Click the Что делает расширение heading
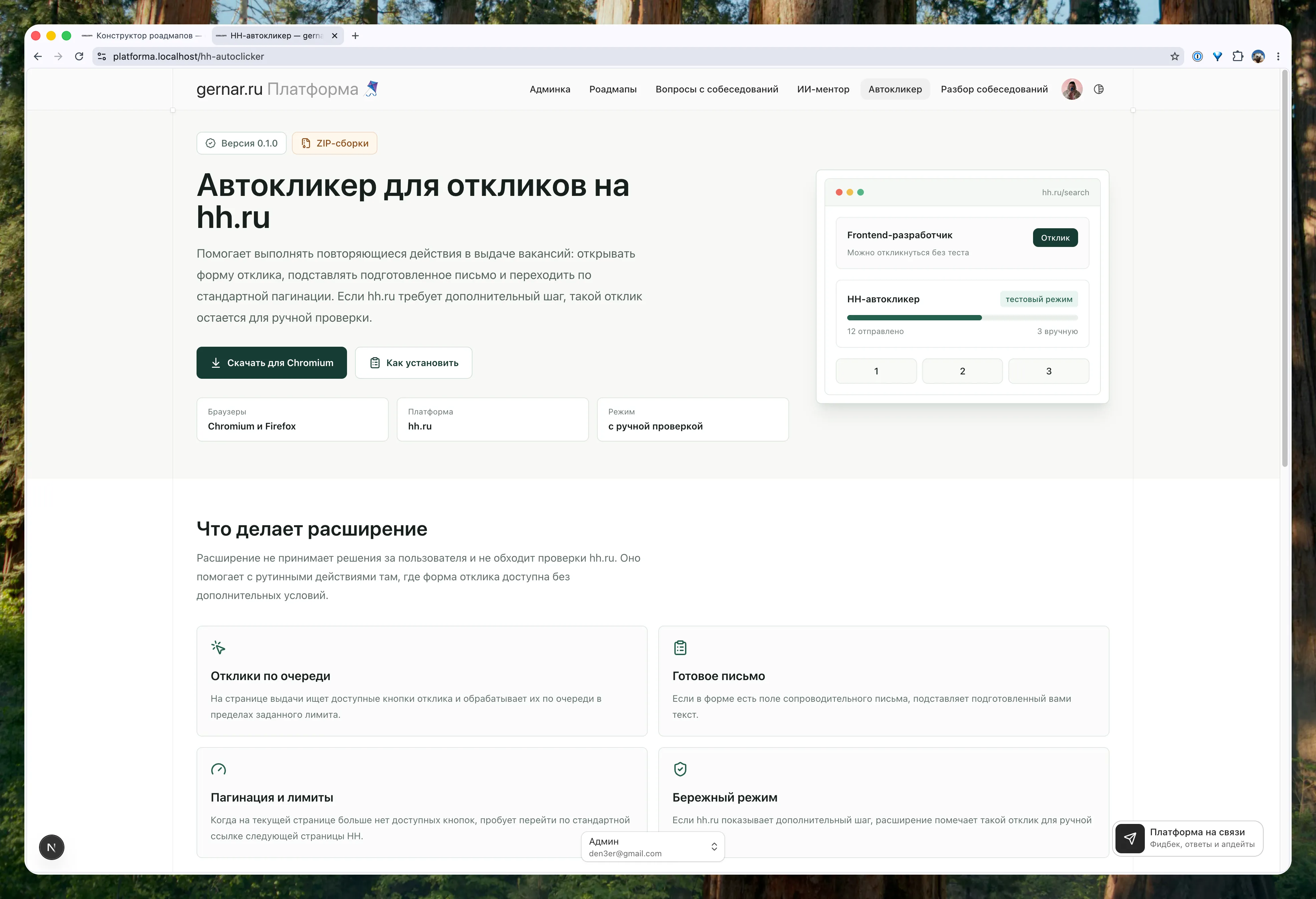 tap(311, 529)
